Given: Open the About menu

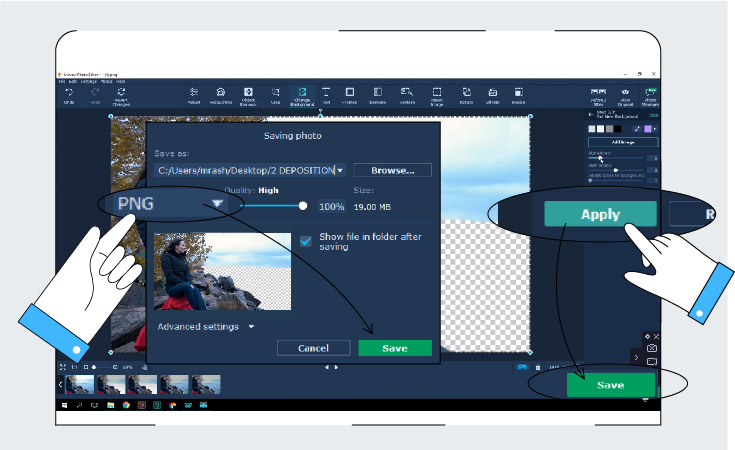Looking at the screenshot, I should (x=107, y=82).
